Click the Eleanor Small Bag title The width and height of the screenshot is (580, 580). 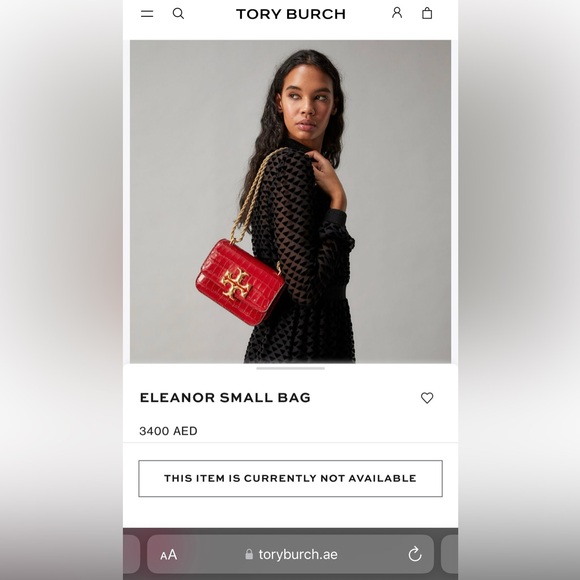[x=225, y=398]
